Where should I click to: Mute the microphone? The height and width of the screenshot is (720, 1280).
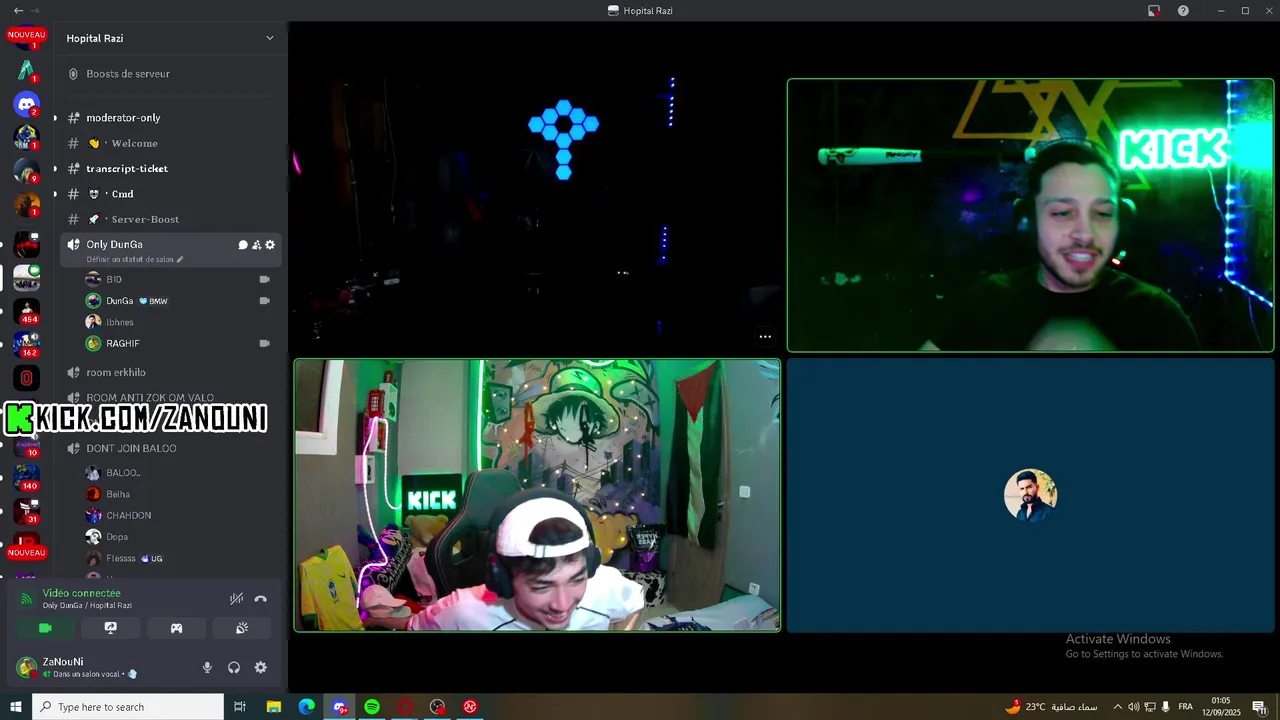click(x=207, y=668)
